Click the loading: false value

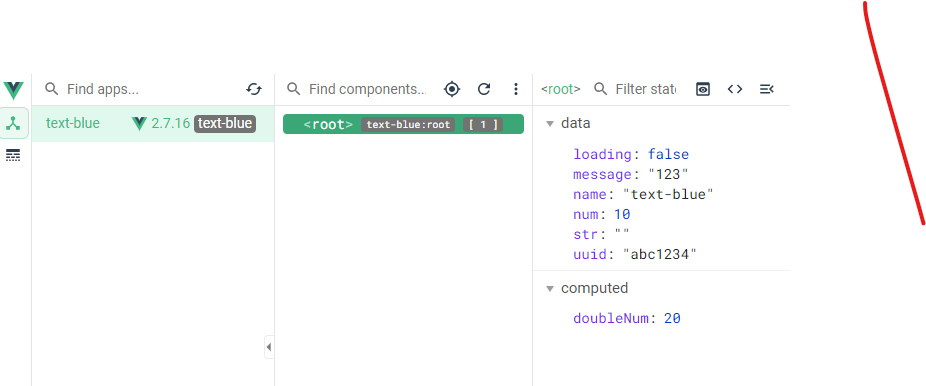point(669,155)
